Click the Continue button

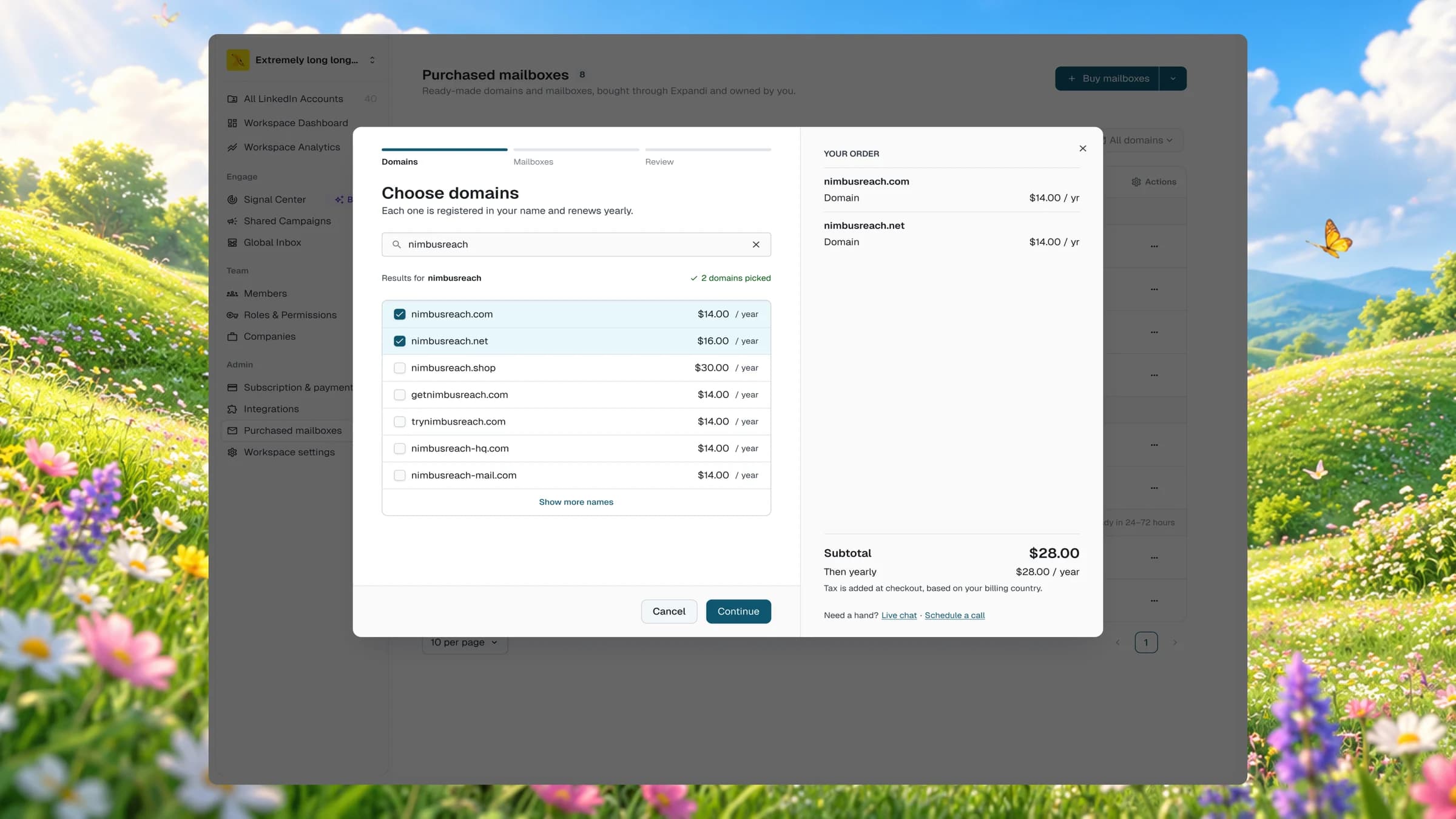coord(738,612)
